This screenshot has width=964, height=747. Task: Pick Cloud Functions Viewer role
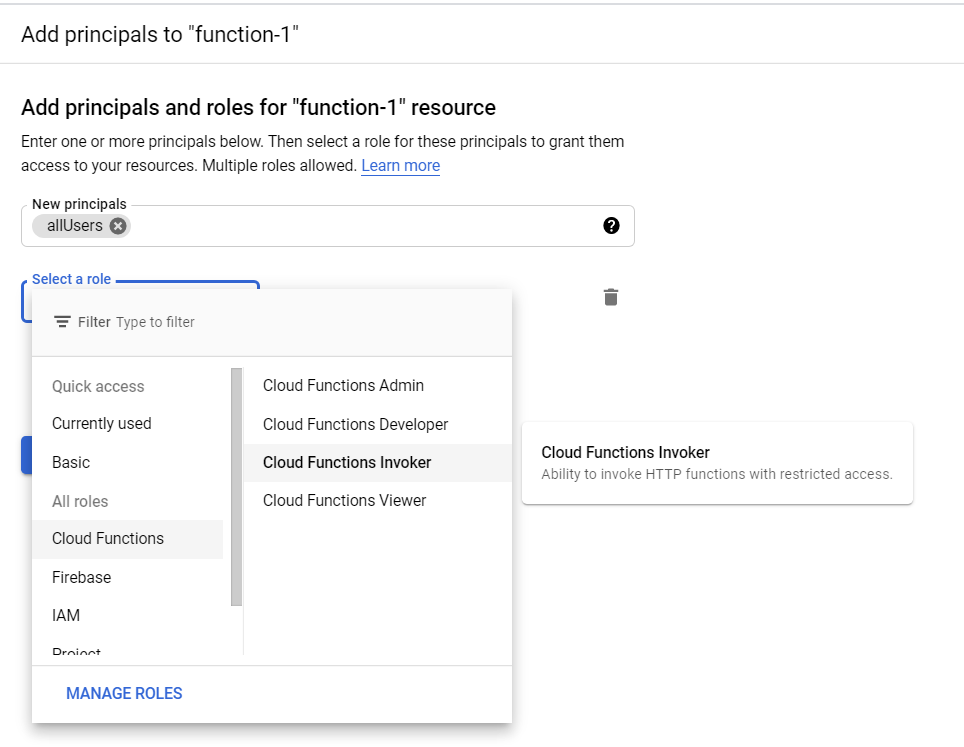pos(344,500)
